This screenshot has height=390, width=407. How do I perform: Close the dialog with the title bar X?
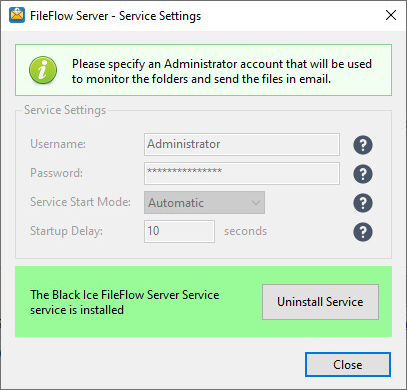(391, 15)
